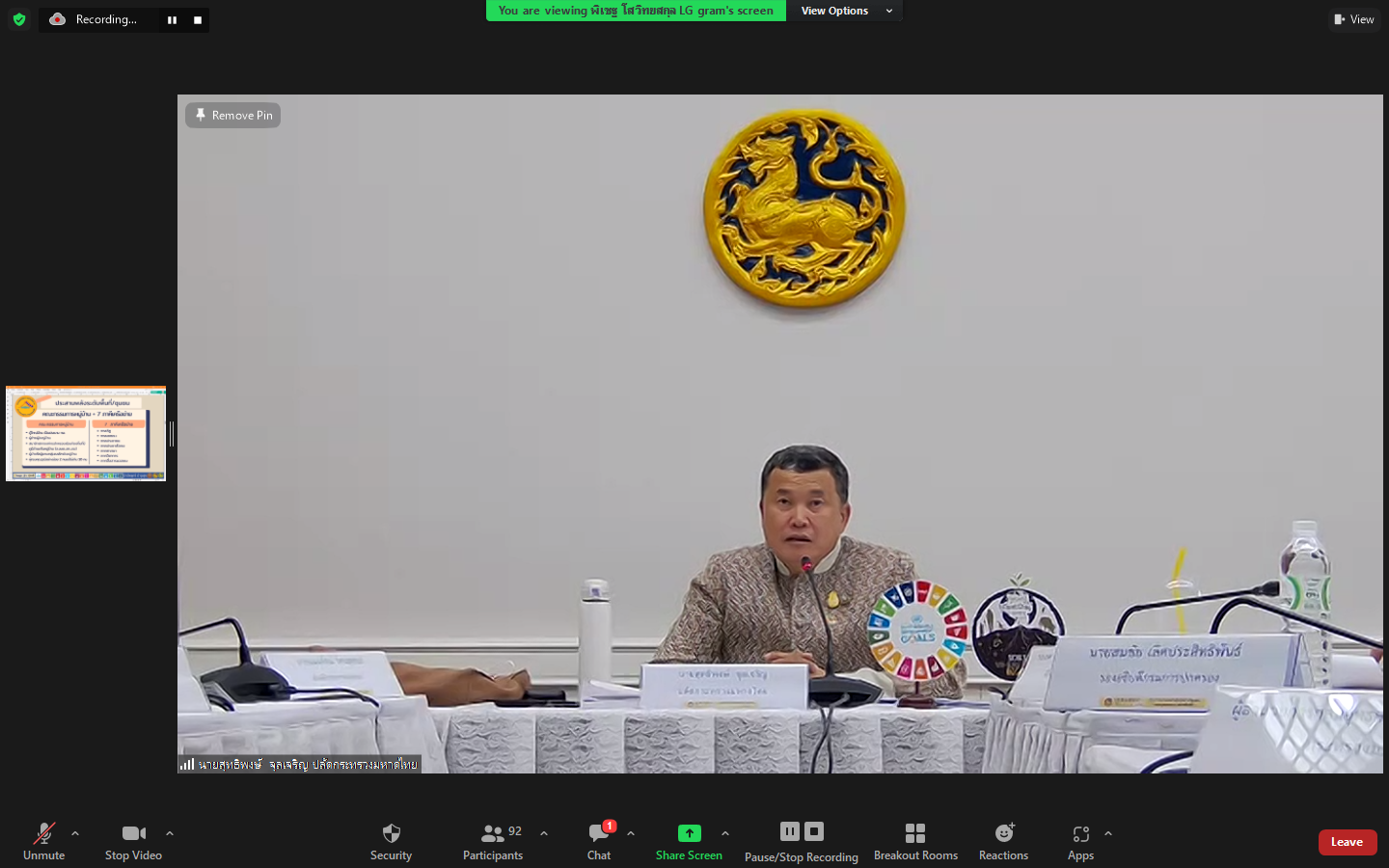Open the View layout menu
The image size is (1389, 868).
pos(1354,19)
